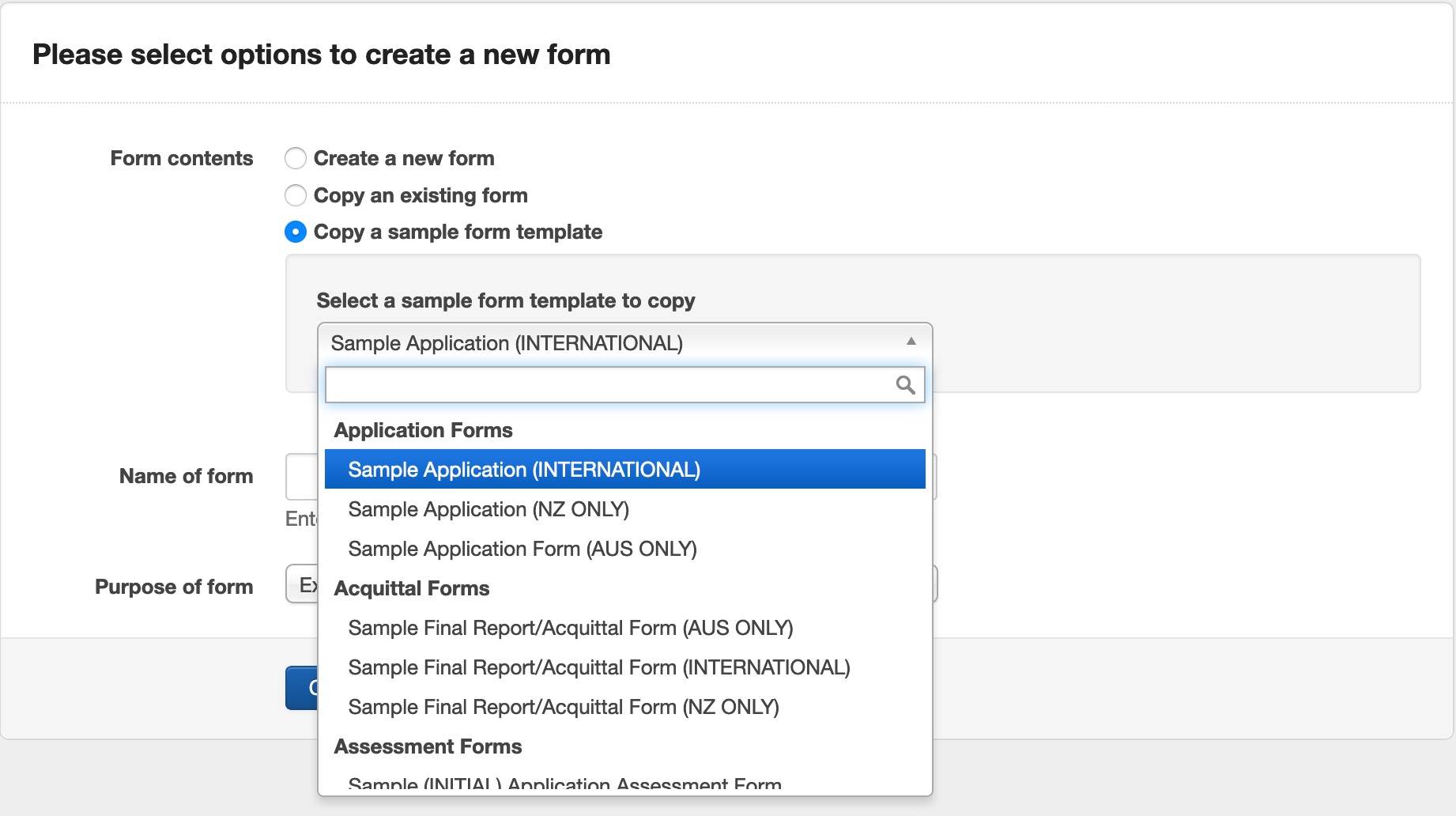
Task: Click the 'Assessment Forms' group heading
Action: click(x=428, y=746)
